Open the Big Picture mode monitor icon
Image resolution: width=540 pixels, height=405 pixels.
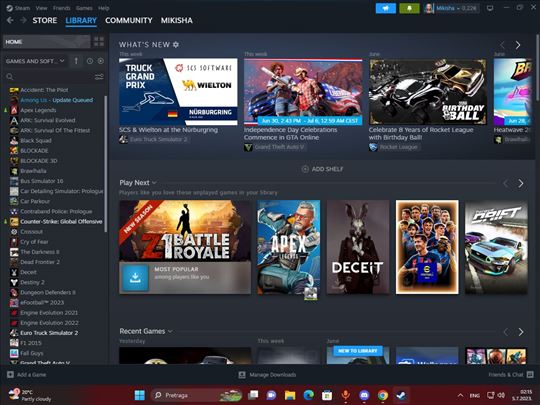(490, 8)
